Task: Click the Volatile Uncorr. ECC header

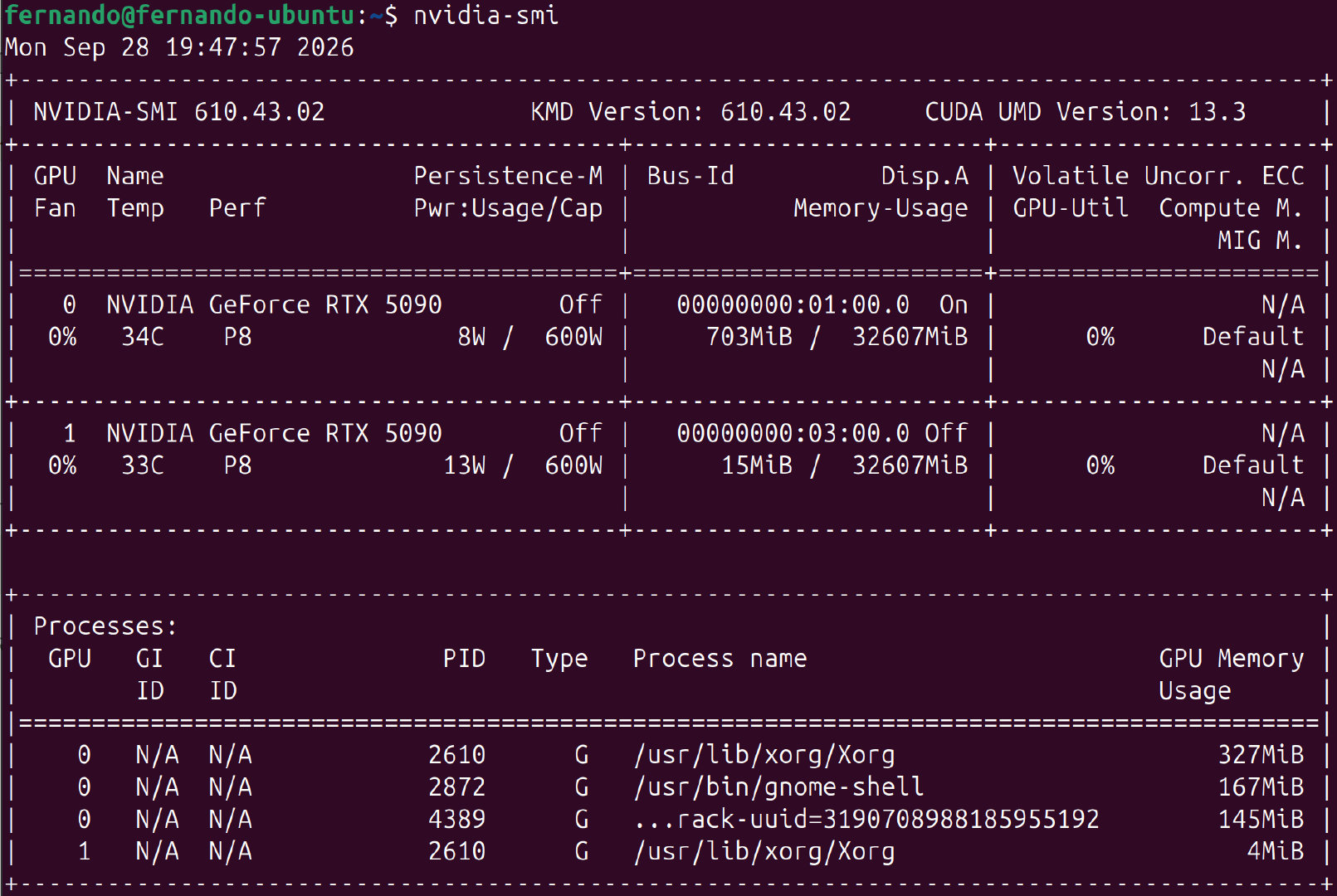Action: [1158, 176]
